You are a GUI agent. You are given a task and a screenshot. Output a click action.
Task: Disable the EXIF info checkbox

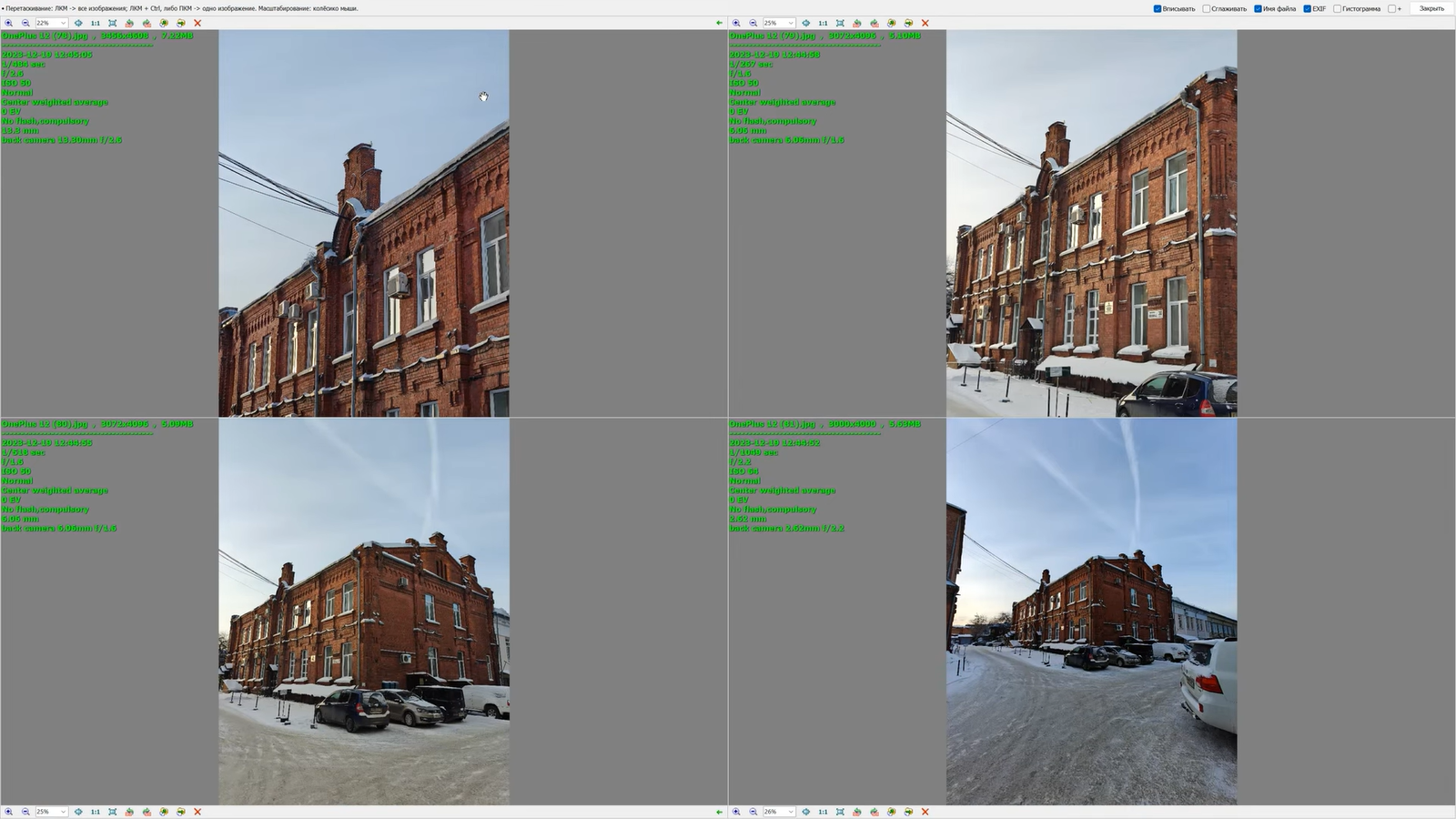tap(1307, 9)
